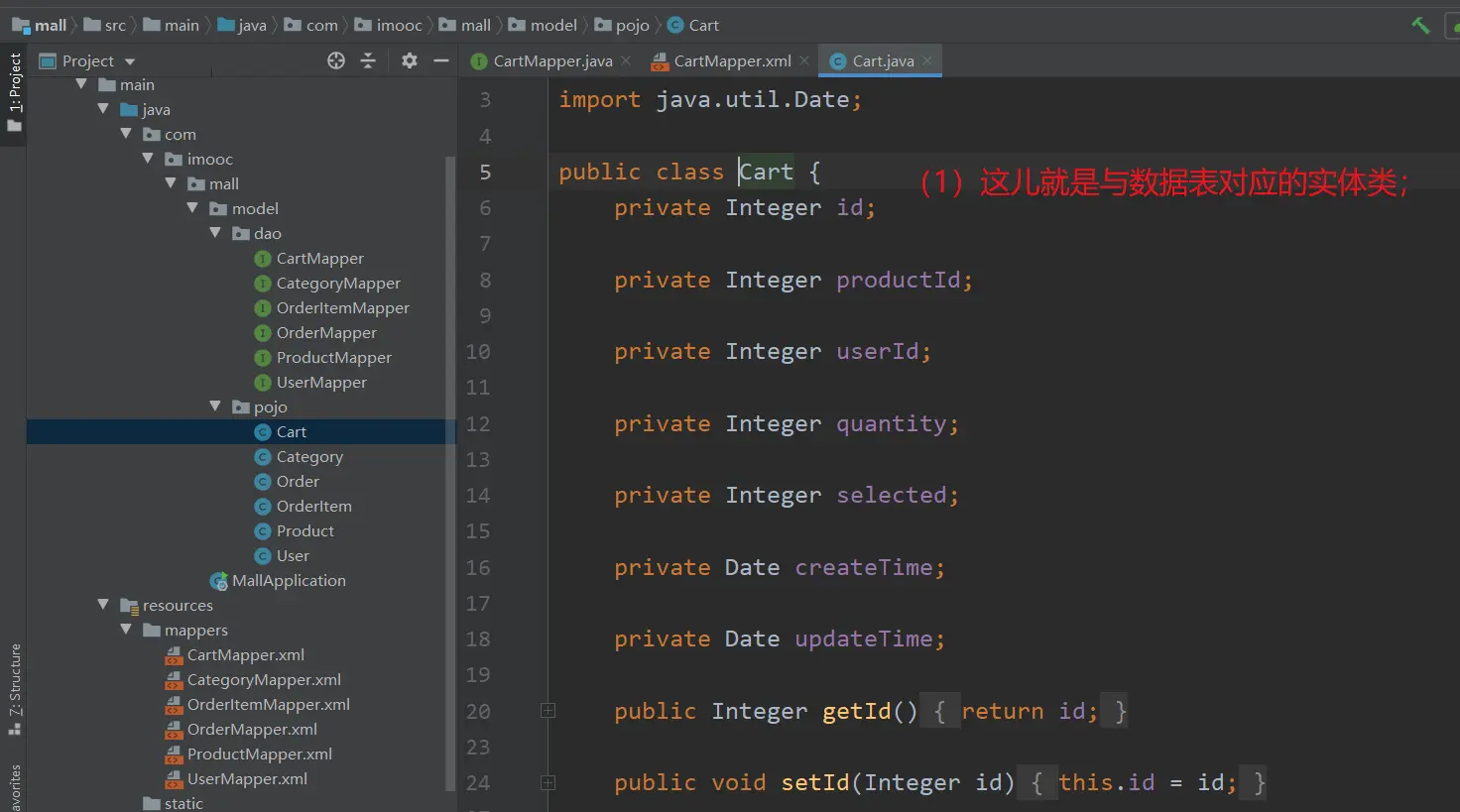Close the Cart.java editor tab
The width and height of the screenshot is (1460, 812).
coord(927,61)
